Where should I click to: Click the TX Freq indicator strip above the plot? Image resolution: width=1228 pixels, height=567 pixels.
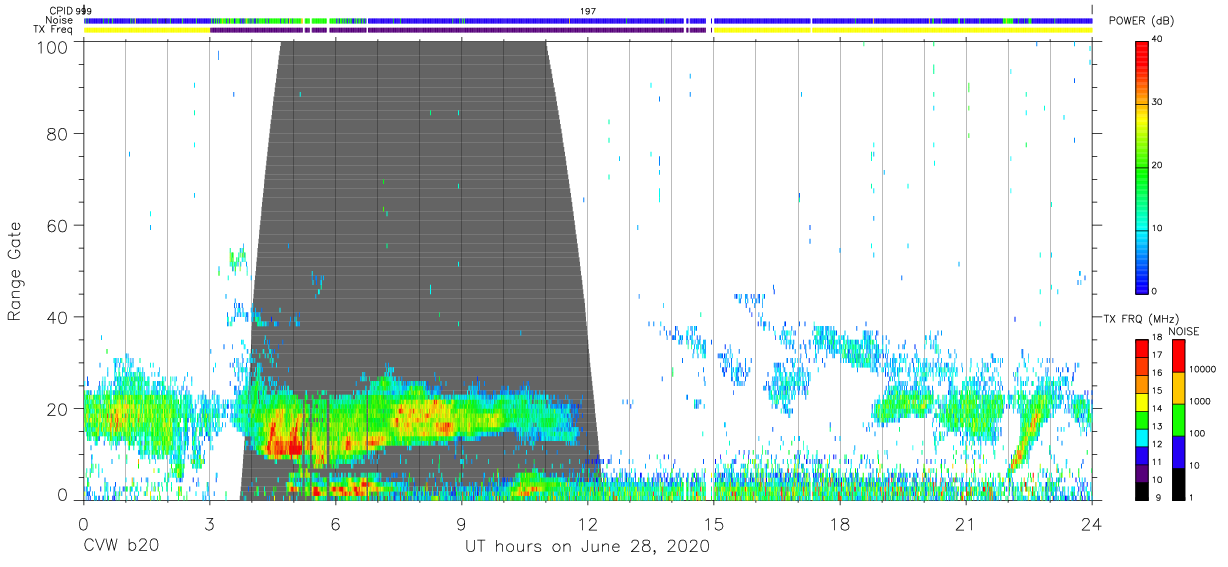pos(587,30)
